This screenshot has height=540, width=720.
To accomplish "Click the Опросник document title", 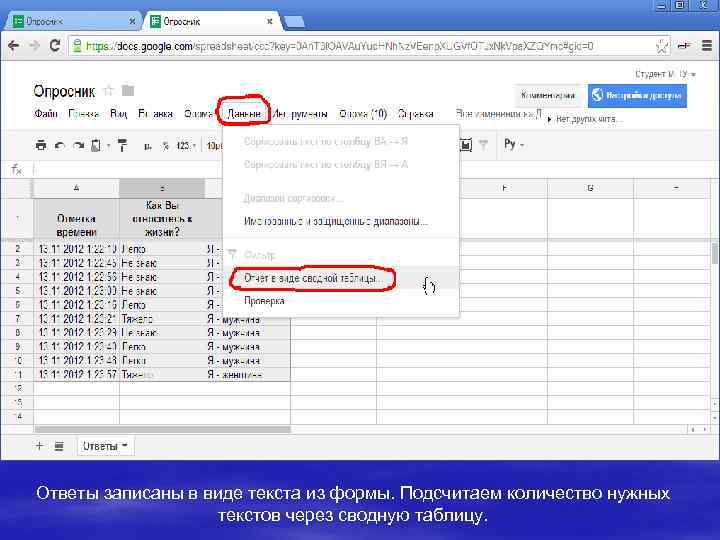I will tap(64, 91).
